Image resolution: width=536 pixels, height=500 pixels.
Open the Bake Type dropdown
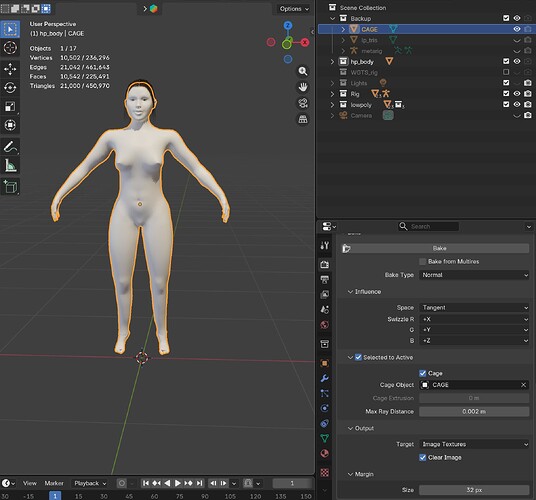pos(474,275)
